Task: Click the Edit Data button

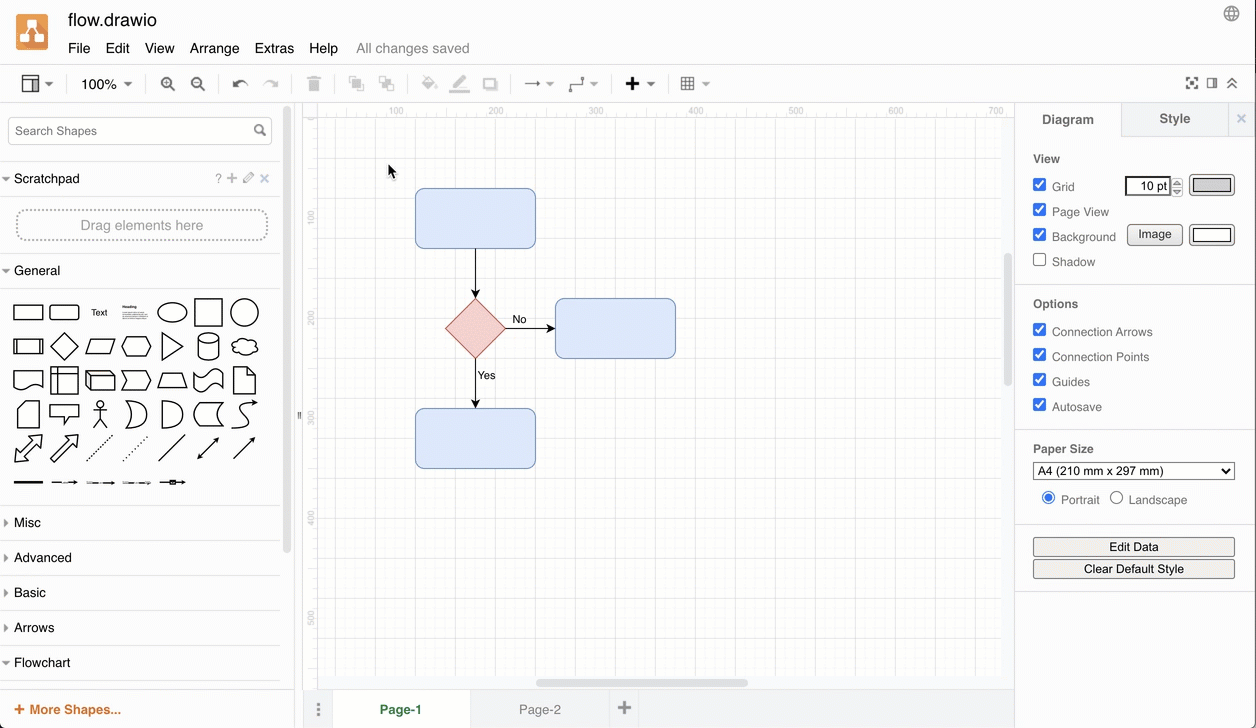Action: tap(1133, 547)
